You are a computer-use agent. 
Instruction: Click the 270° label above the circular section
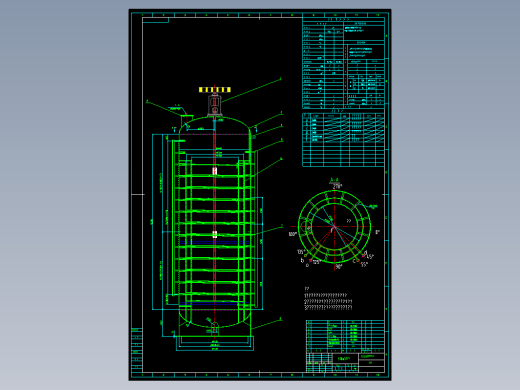coord(337,187)
